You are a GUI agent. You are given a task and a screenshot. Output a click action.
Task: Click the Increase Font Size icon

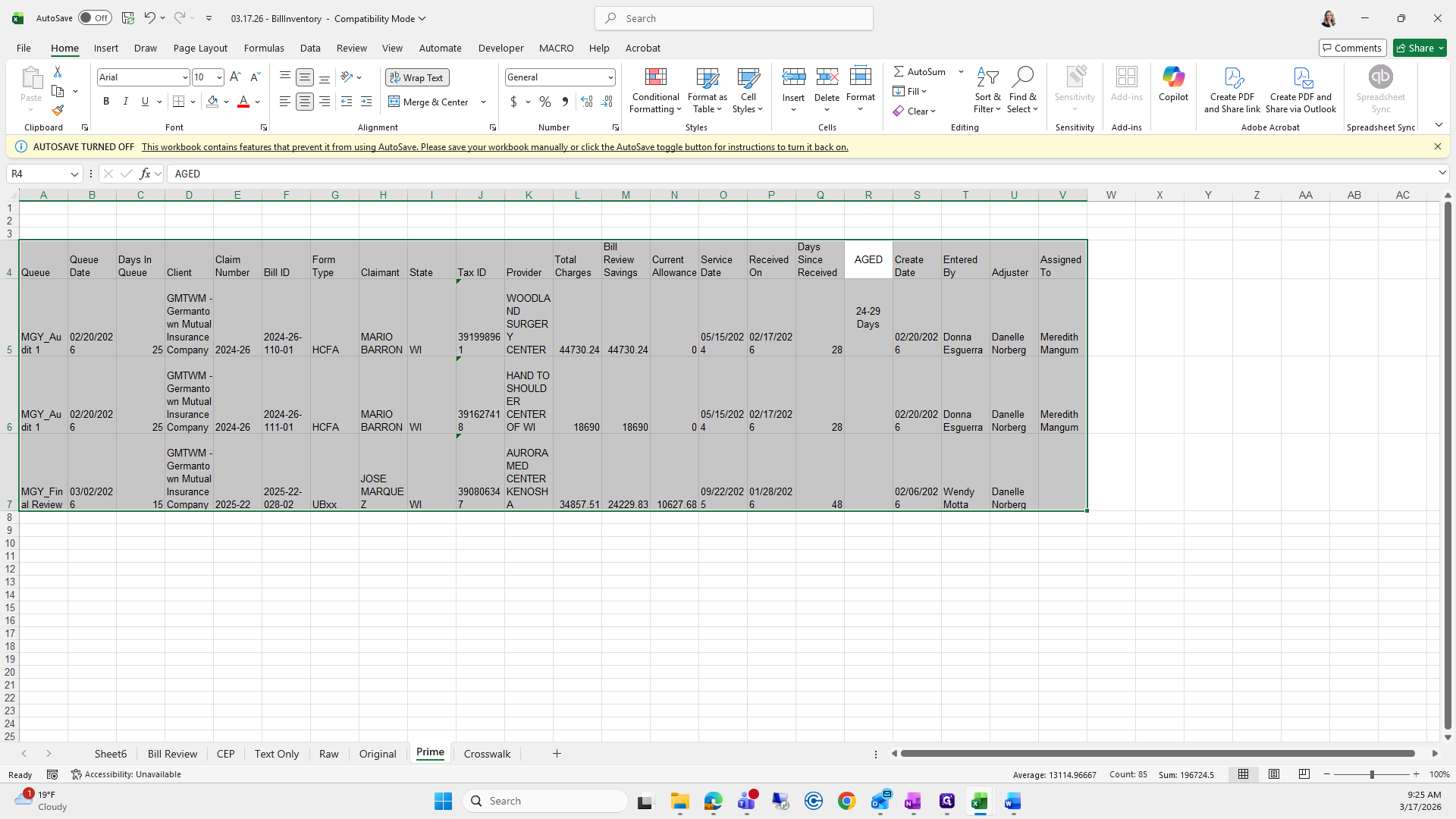click(235, 77)
